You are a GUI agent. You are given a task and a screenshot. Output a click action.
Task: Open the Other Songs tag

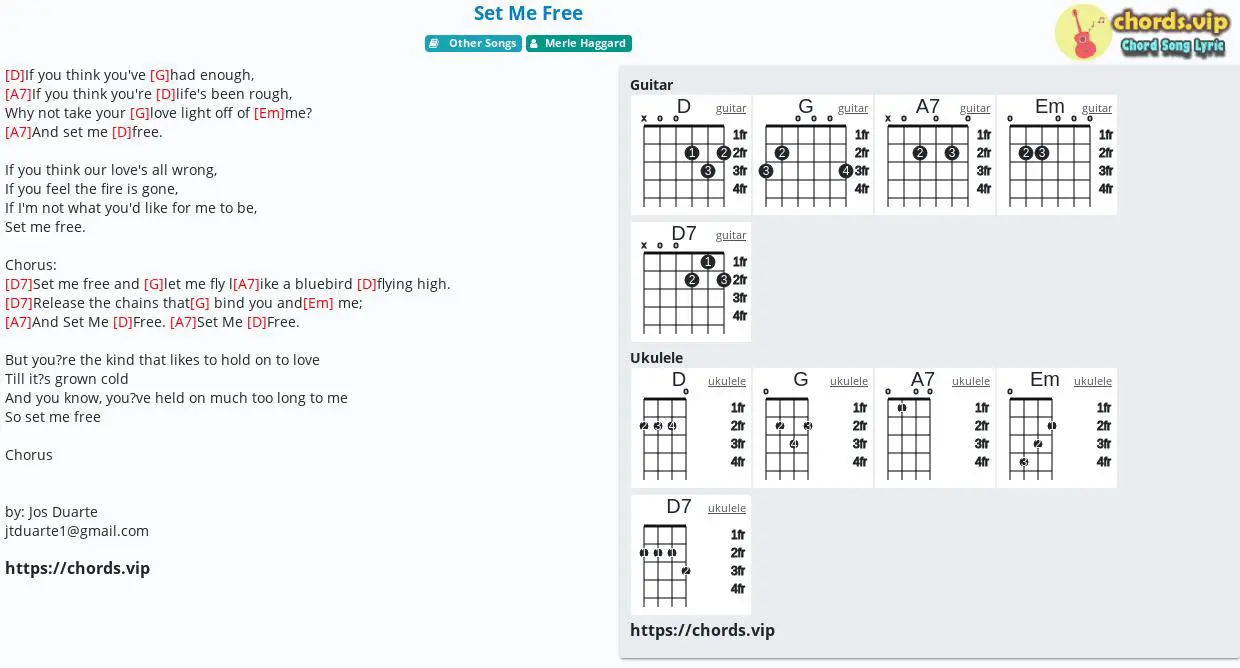click(x=472, y=43)
